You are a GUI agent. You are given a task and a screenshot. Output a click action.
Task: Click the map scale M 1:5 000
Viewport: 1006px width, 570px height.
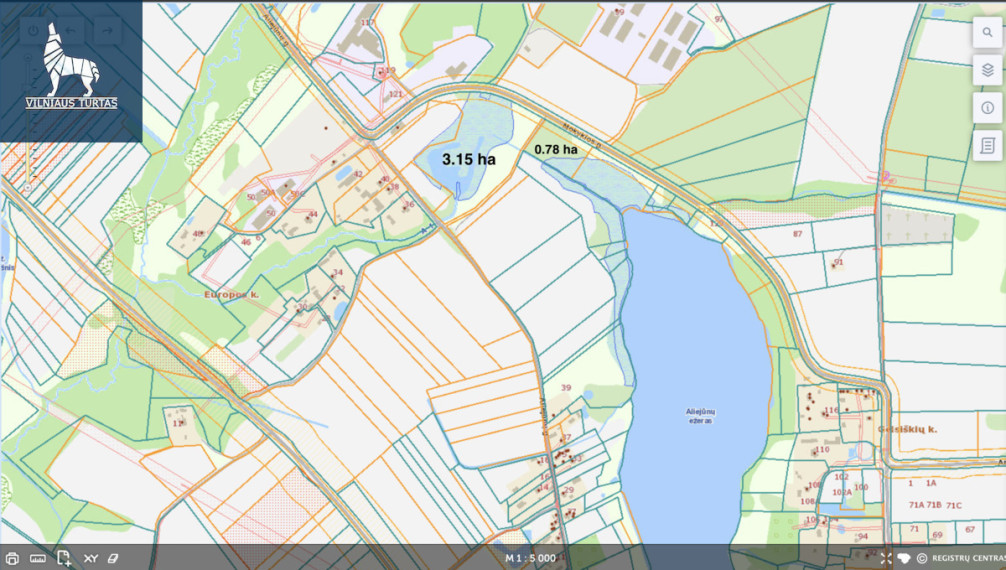530,558
